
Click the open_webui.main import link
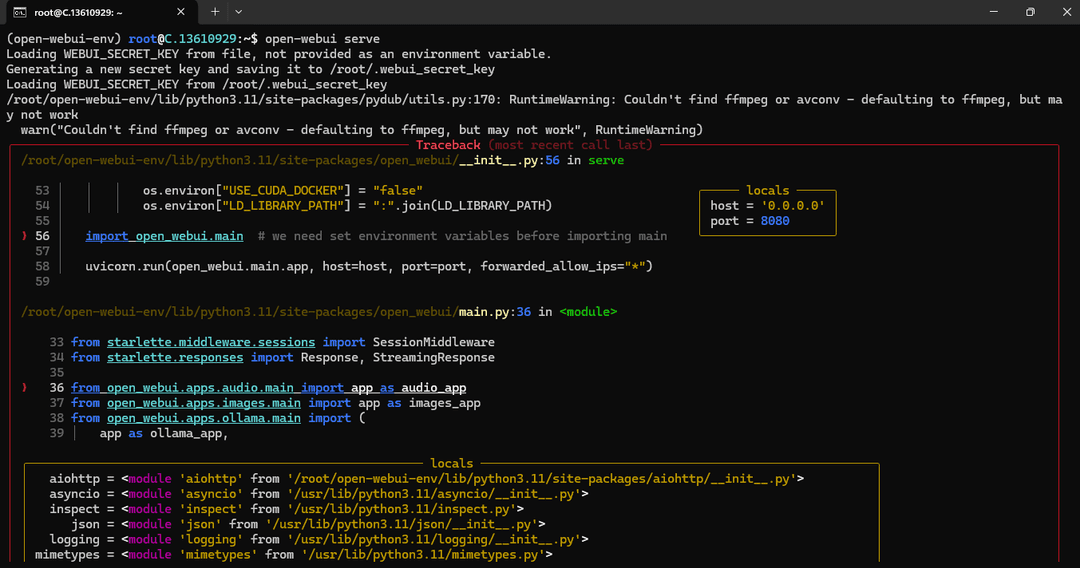(164, 236)
